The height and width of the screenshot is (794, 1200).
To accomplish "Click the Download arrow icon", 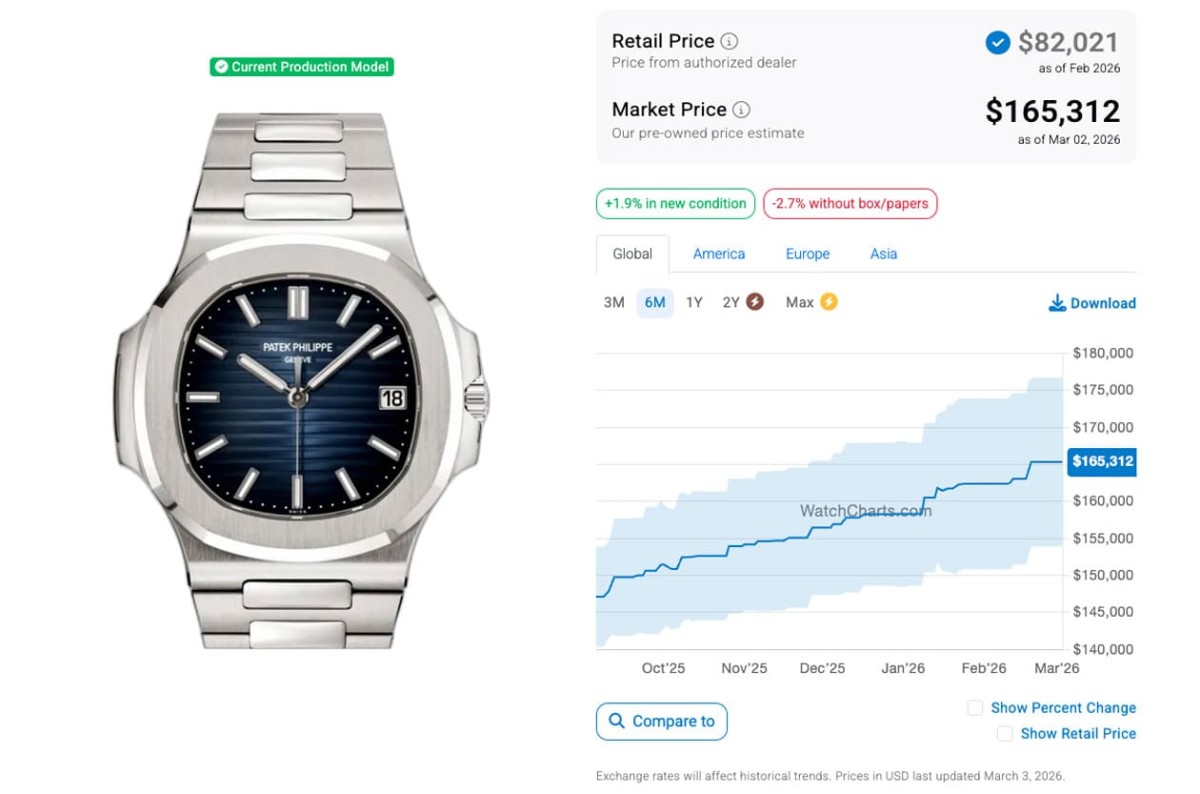I will point(1057,303).
